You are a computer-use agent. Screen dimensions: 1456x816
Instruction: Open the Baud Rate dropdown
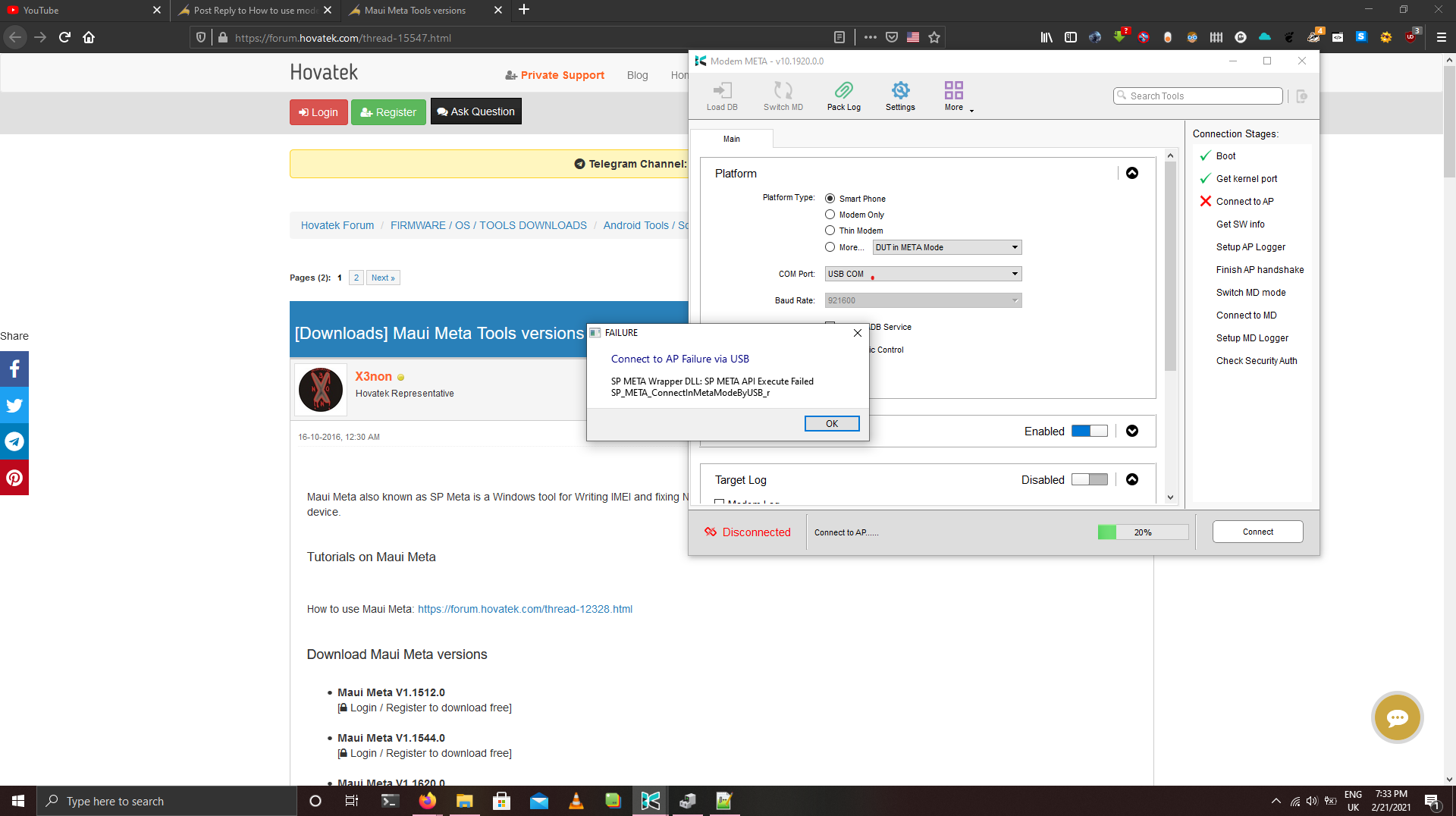pos(923,300)
